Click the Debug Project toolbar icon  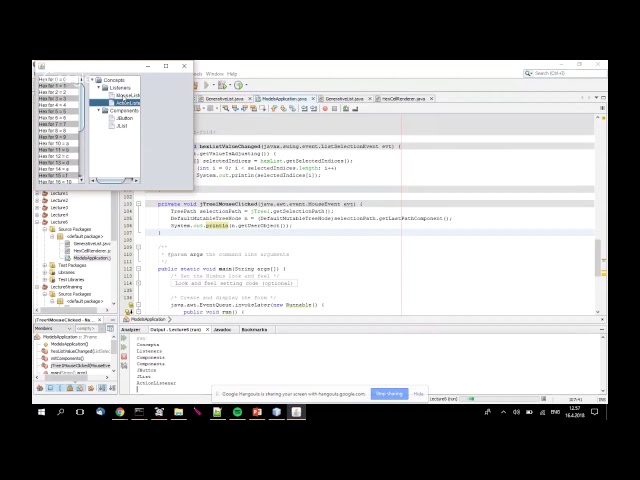pos(222,85)
